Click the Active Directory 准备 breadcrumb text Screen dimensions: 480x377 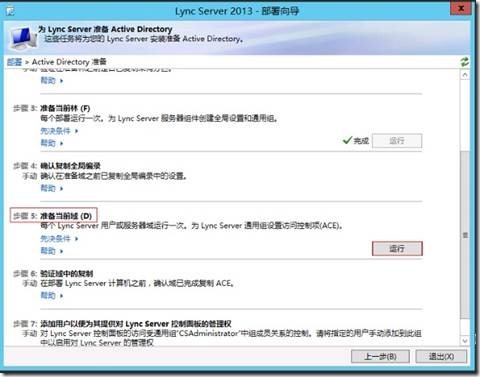(x=69, y=62)
